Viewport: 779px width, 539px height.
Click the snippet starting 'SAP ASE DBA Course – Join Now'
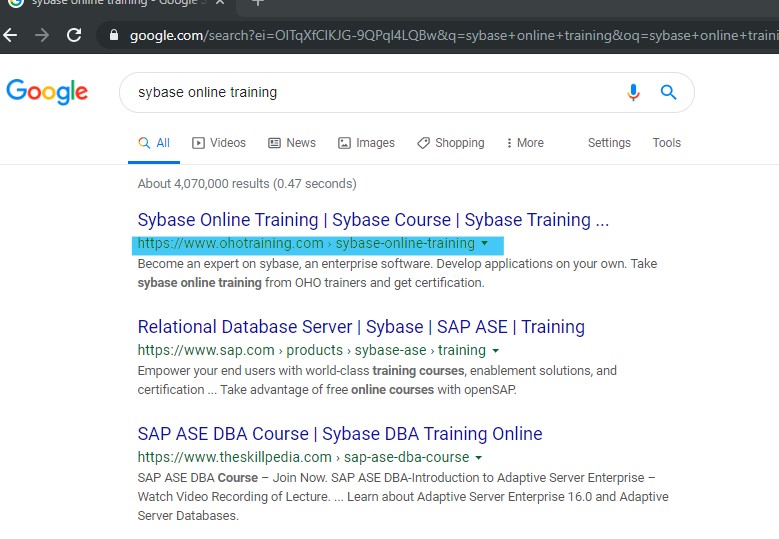403,497
